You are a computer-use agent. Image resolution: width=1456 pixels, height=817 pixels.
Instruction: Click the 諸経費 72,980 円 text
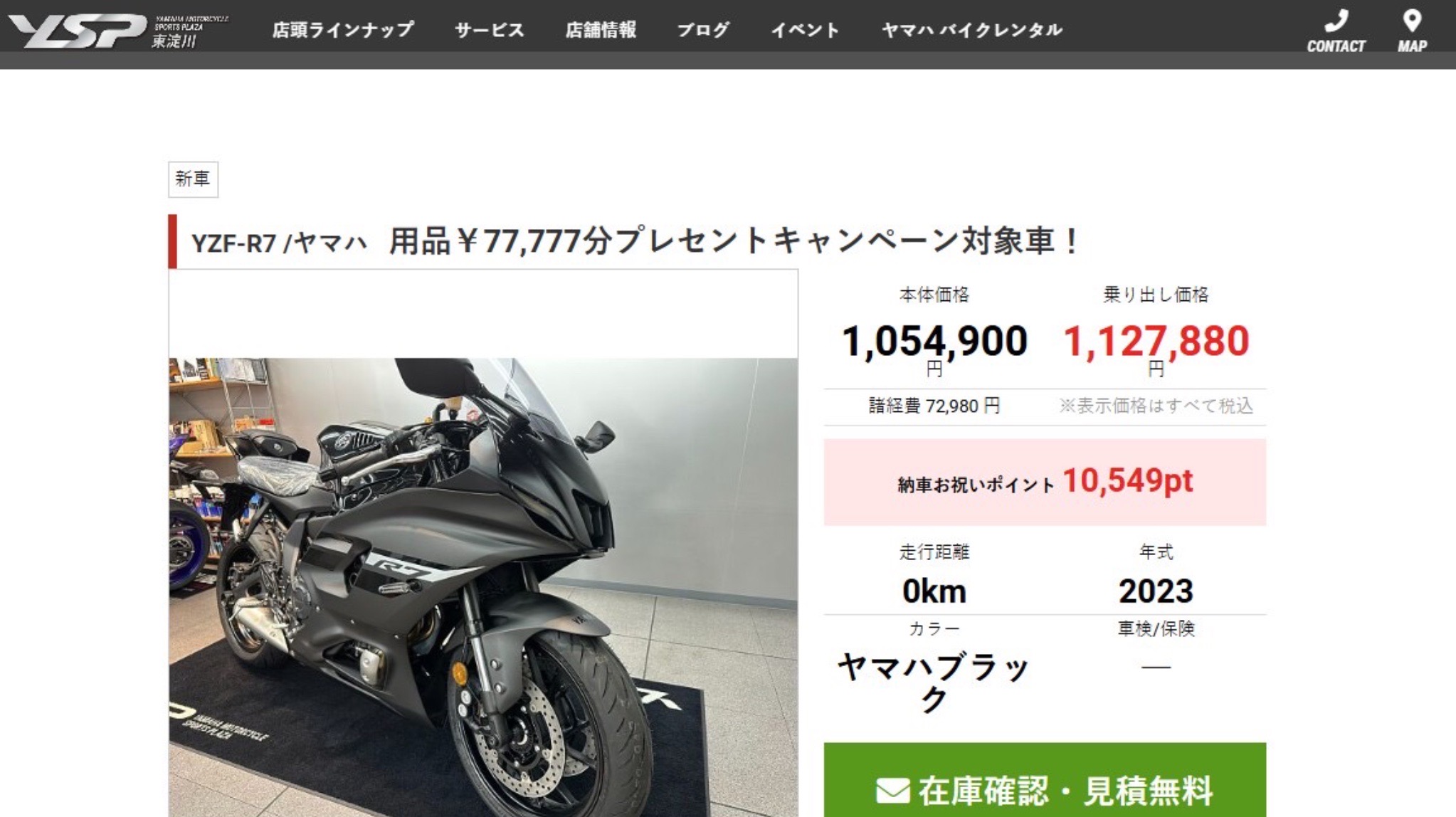pos(934,406)
